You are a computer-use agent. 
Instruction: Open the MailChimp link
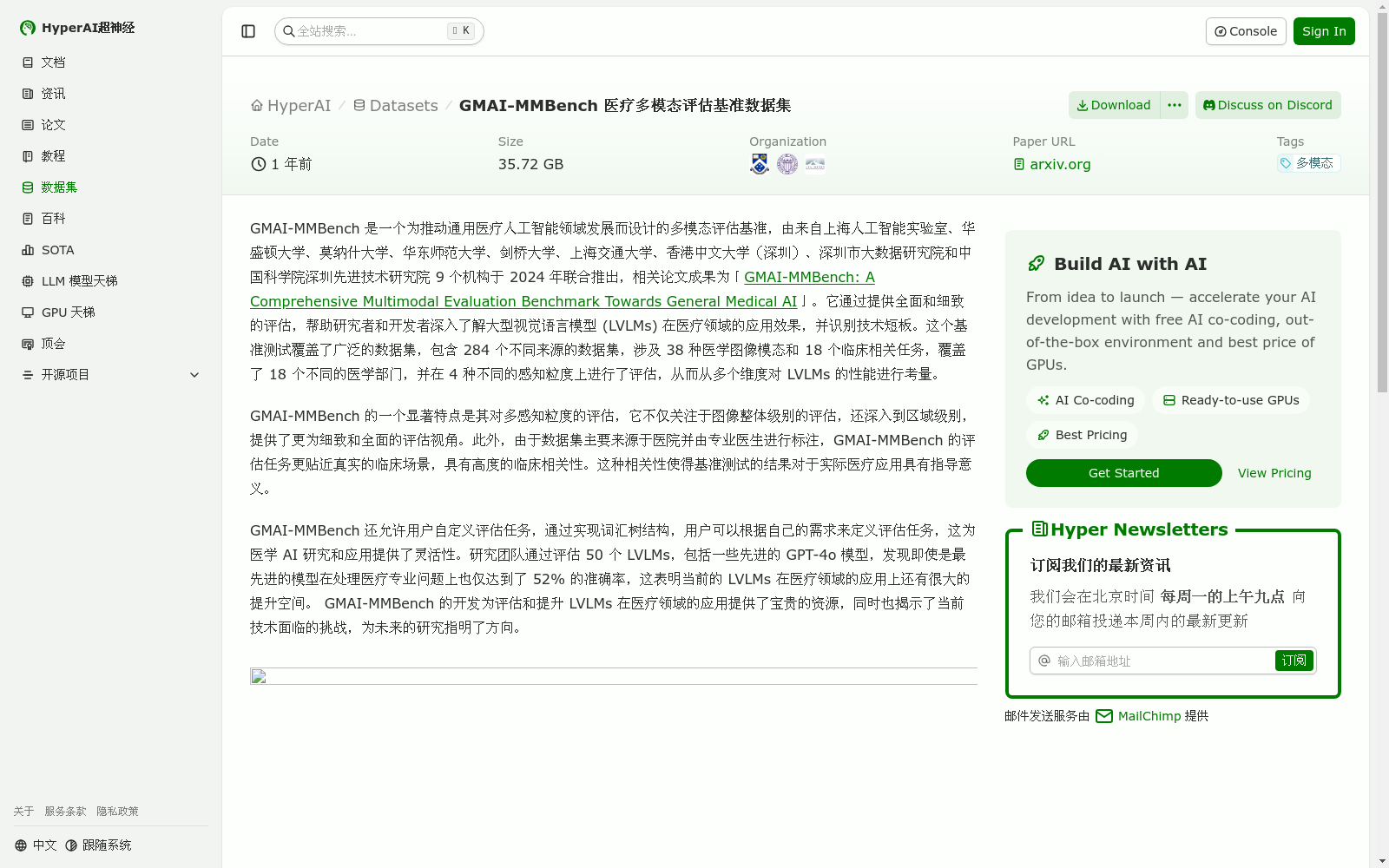pyautogui.click(x=1138, y=716)
